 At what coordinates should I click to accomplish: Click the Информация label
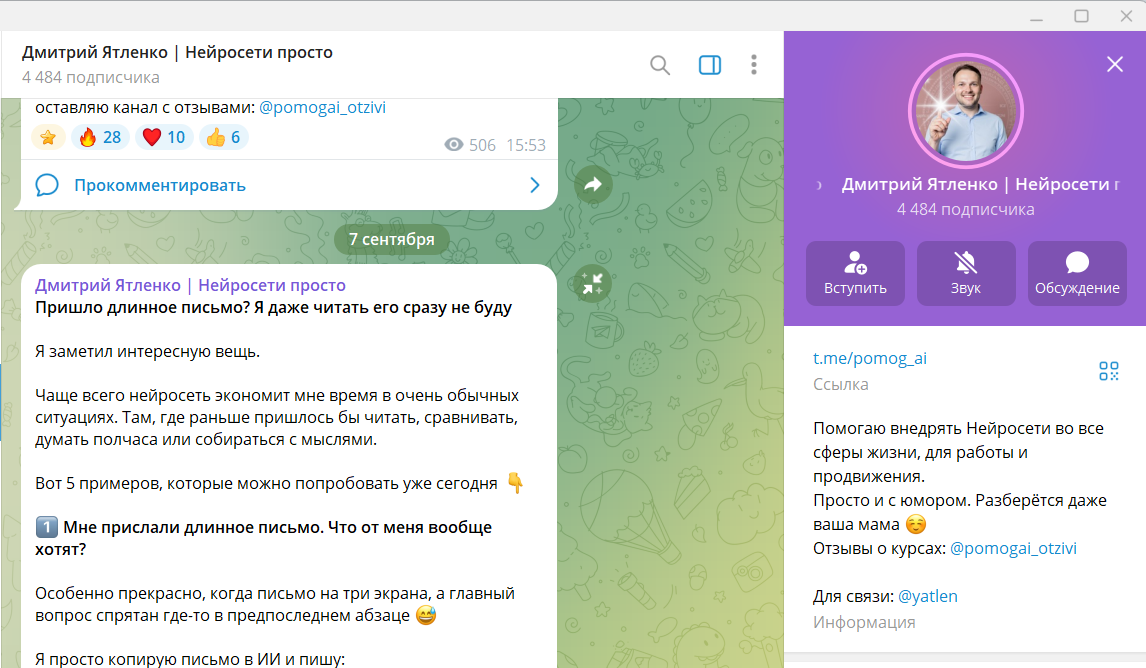864,623
